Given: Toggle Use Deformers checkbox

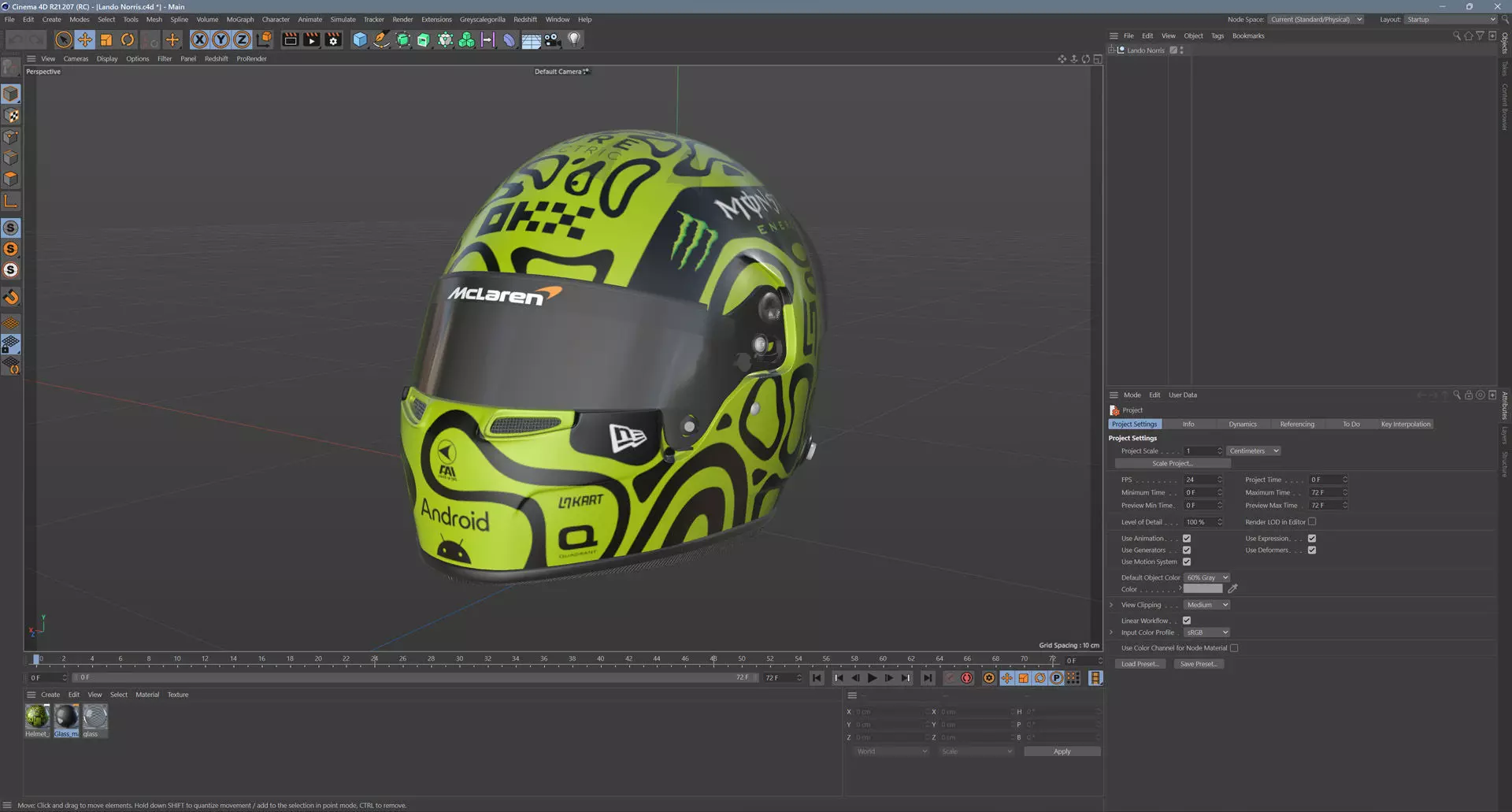Looking at the screenshot, I should pos(1312,551).
